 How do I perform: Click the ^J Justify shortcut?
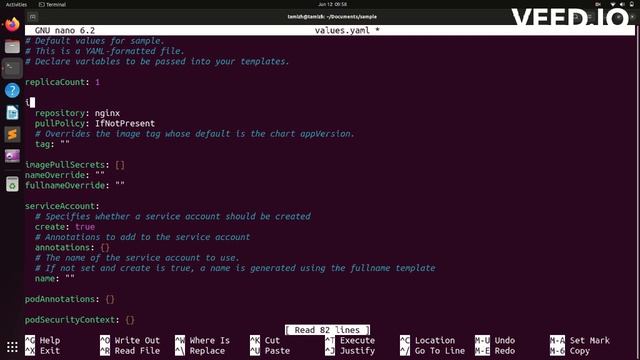[x=350, y=351]
